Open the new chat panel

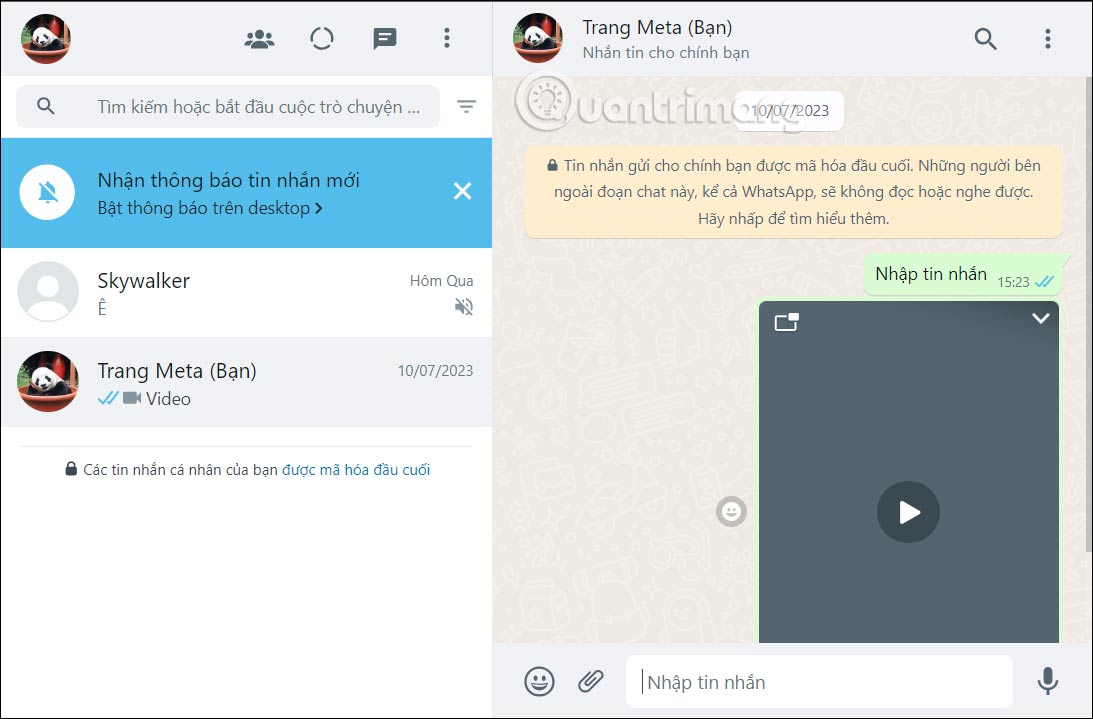click(x=383, y=38)
